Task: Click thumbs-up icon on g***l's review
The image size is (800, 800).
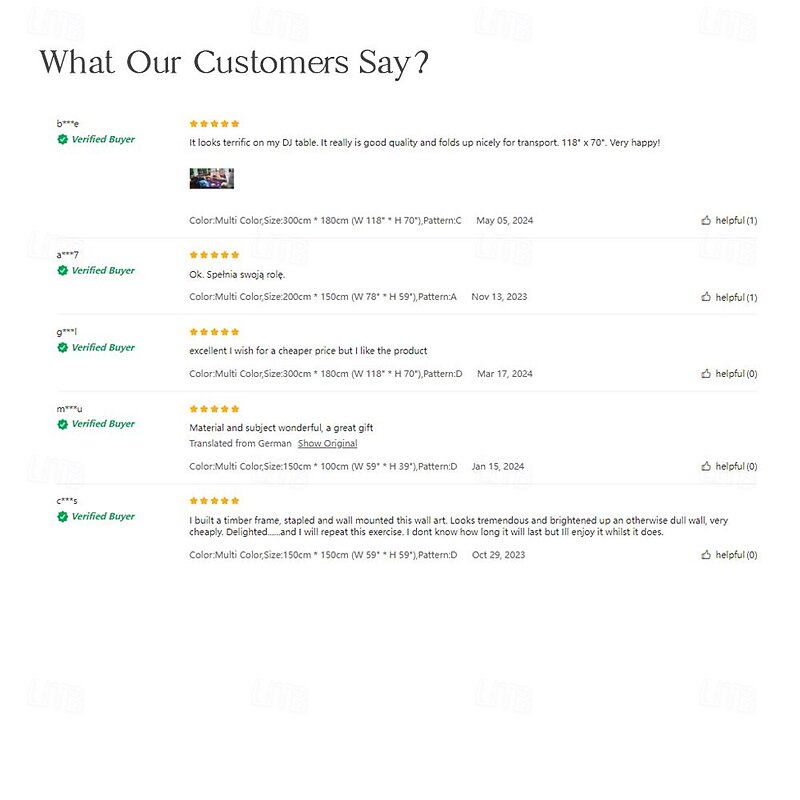Action: click(706, 374)
